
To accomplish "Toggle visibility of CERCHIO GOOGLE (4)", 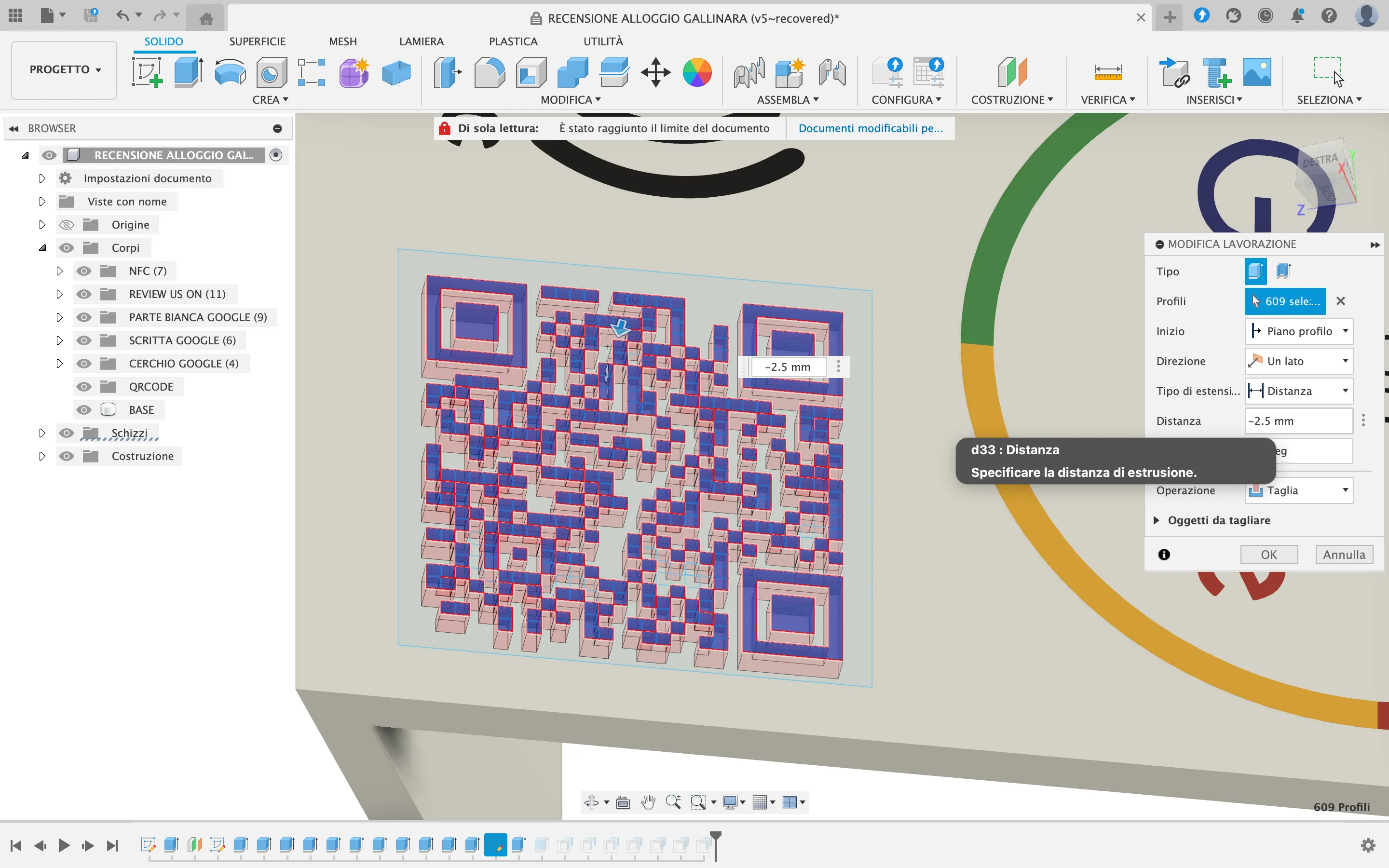I will (84, 364).
